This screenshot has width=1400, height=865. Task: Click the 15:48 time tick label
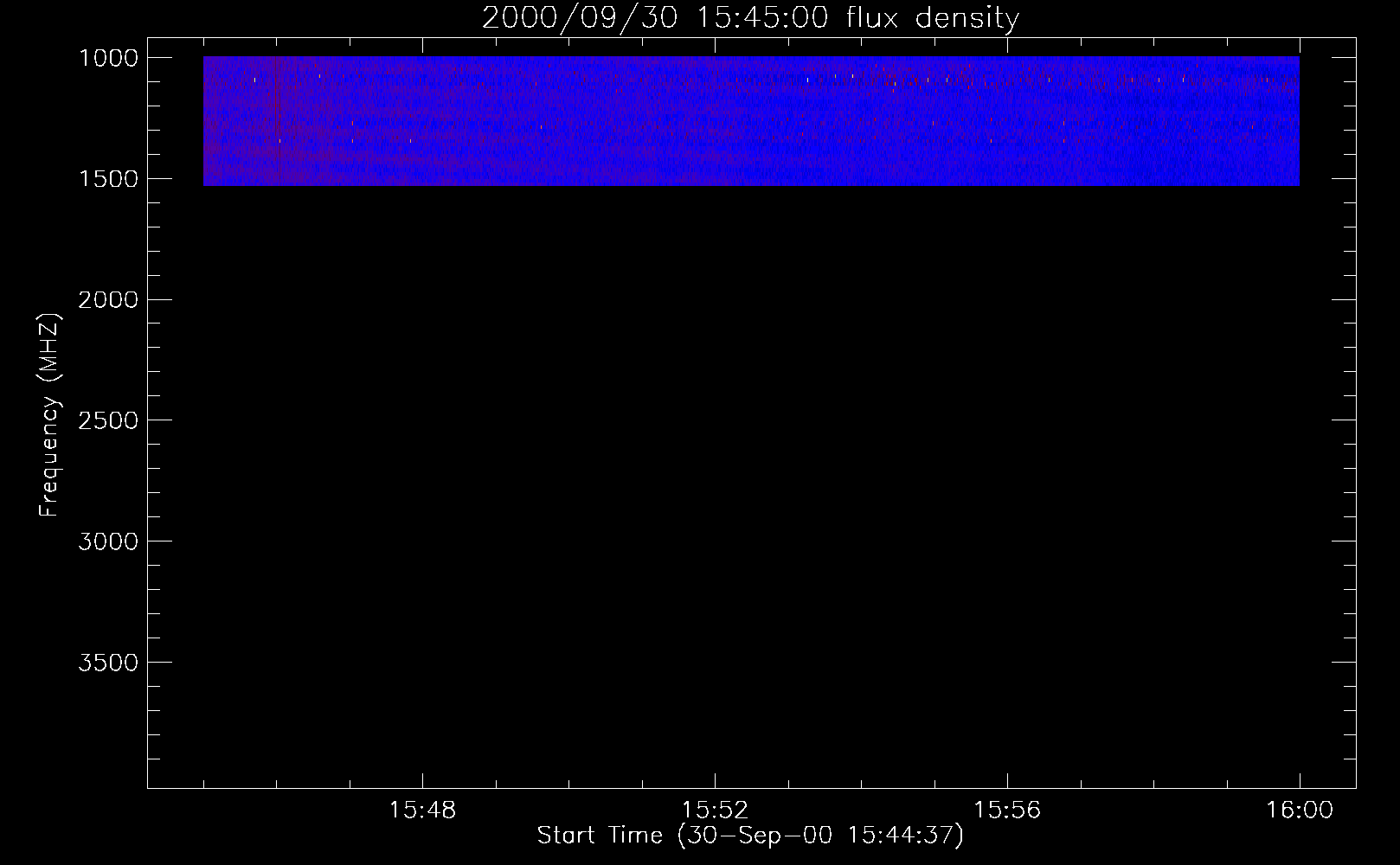pos(422,811)
